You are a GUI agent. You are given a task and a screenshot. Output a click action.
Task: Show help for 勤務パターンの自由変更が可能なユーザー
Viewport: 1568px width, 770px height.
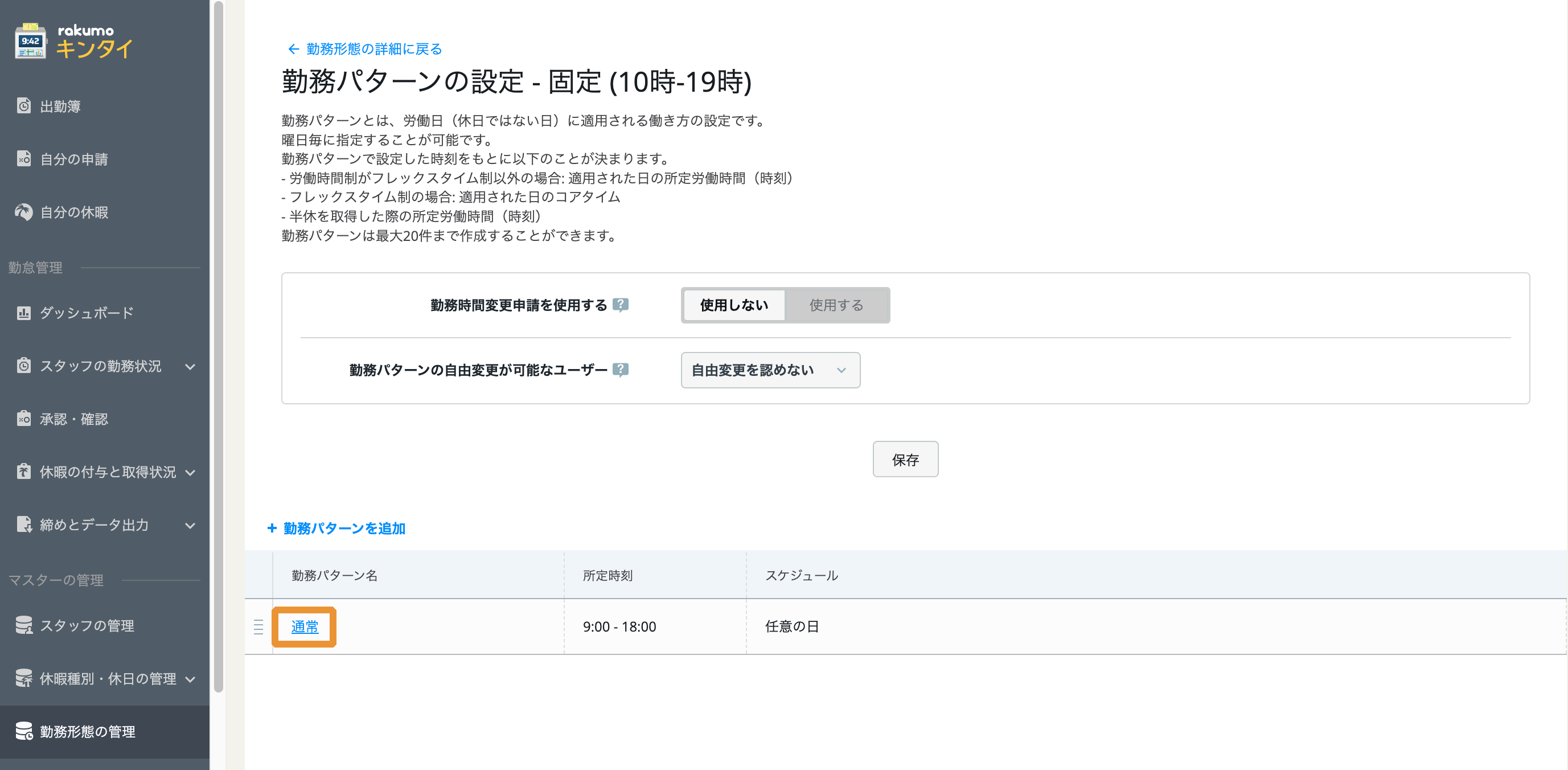[620, 370]
